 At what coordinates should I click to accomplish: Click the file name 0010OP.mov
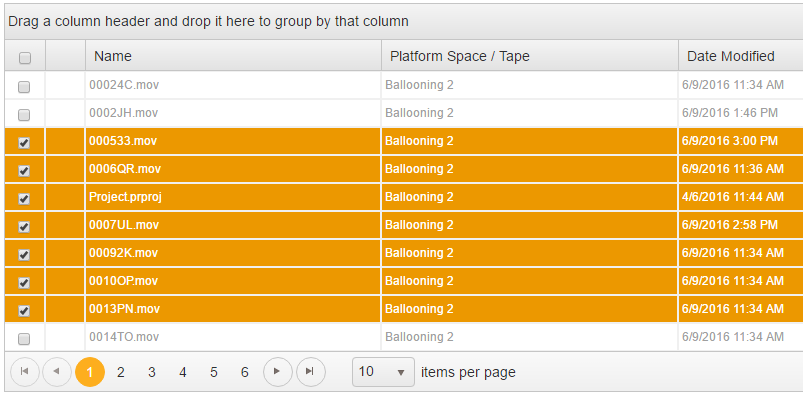click(123, 281)
